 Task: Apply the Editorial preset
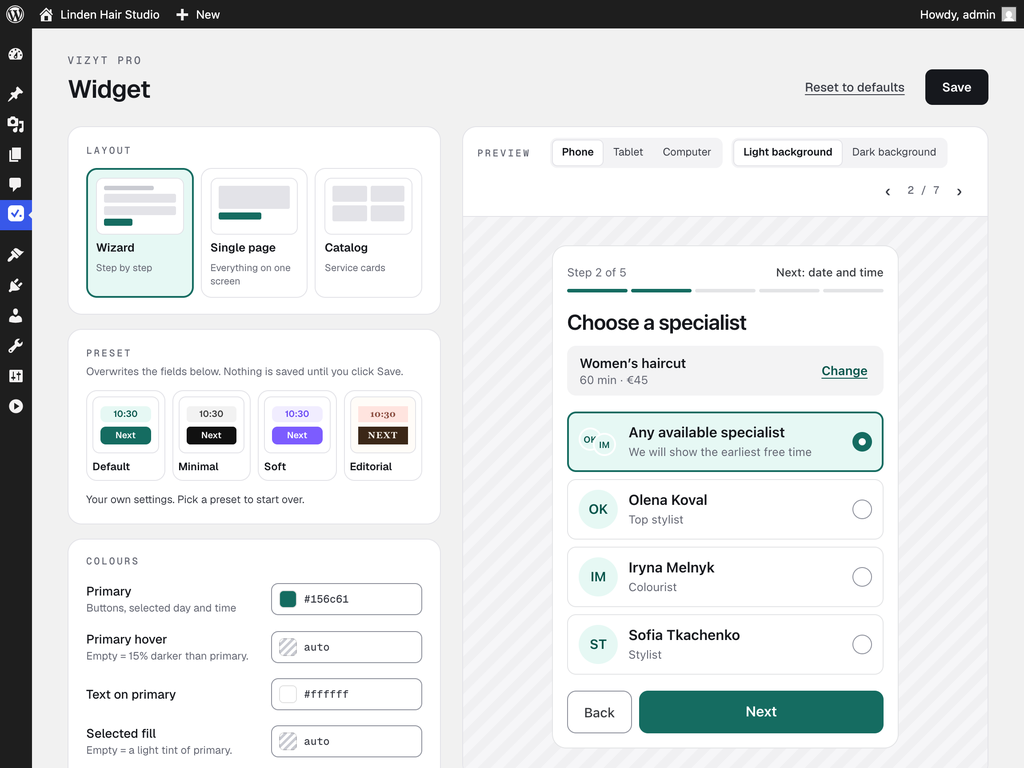tap(383, 436)
